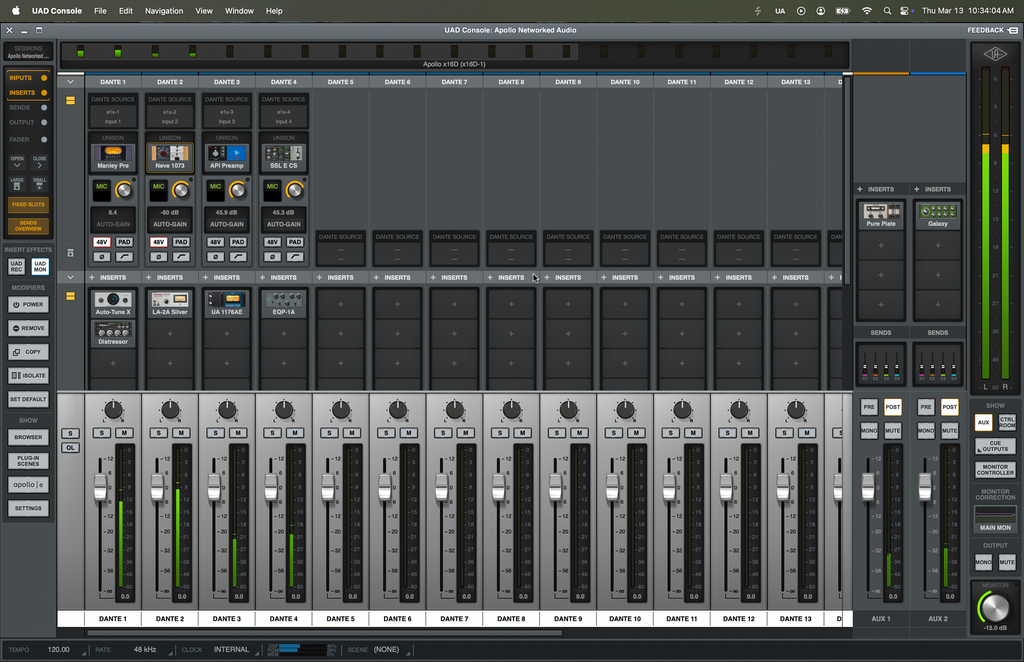Select the OUTPUT view tab
The image size is (1024, 662).
pos(27,123)
